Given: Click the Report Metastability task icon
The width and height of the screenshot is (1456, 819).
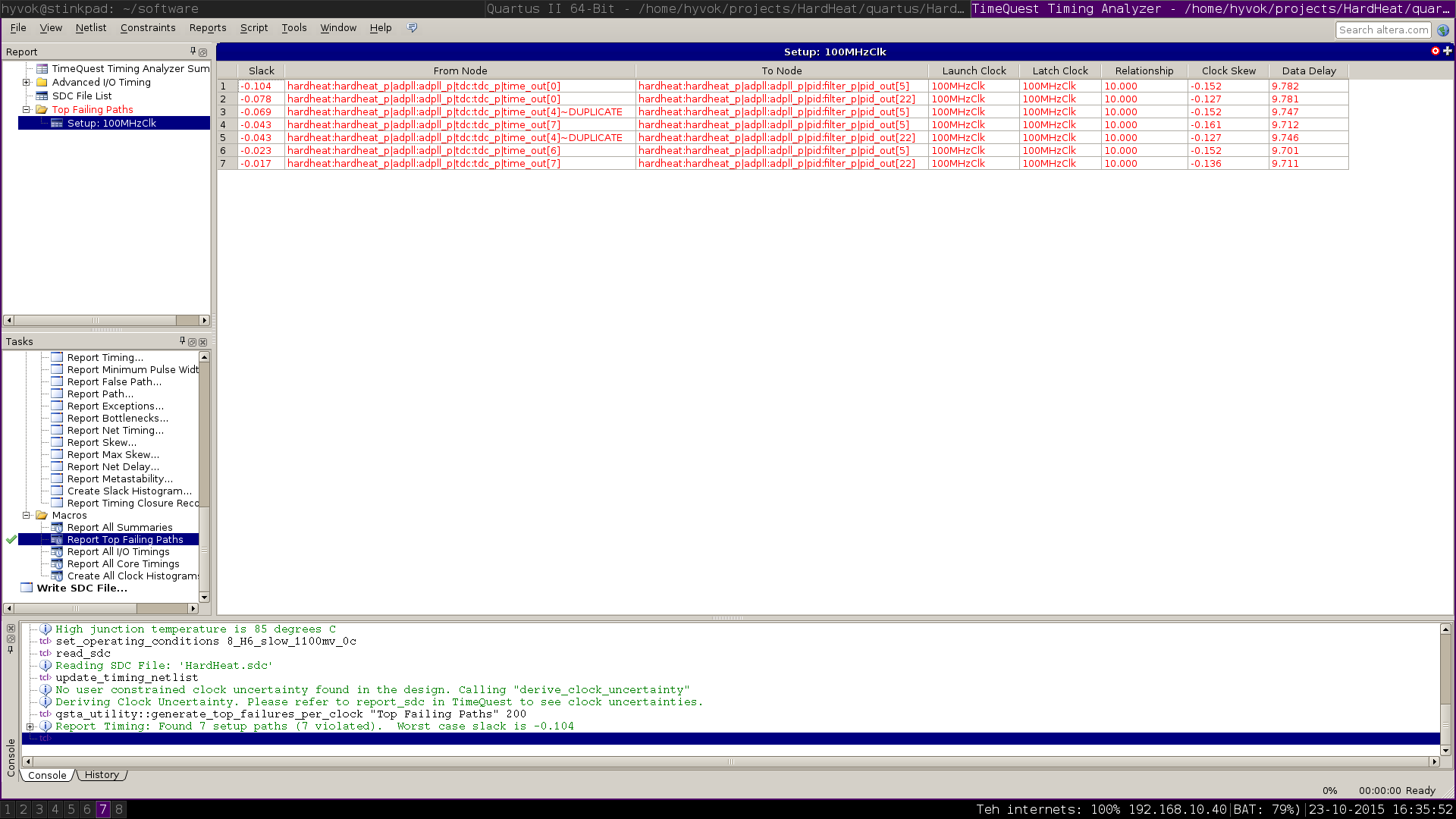Looking at the screenshot, I should [57, 479].
